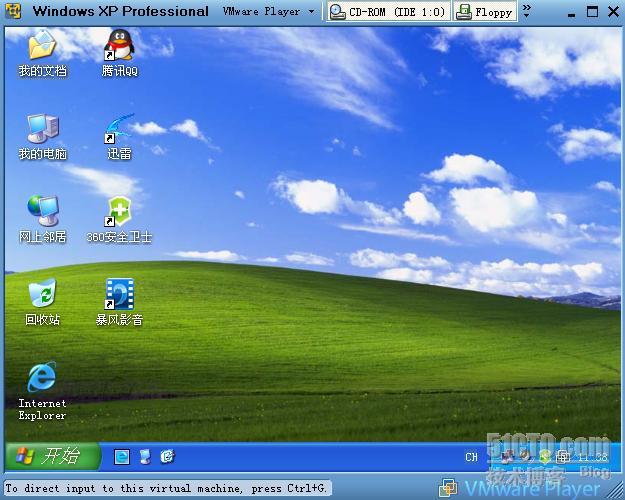625x500 pixels.
Task: Expand the hidden toolbar devices chevron
Action: [x=527, y=11]
